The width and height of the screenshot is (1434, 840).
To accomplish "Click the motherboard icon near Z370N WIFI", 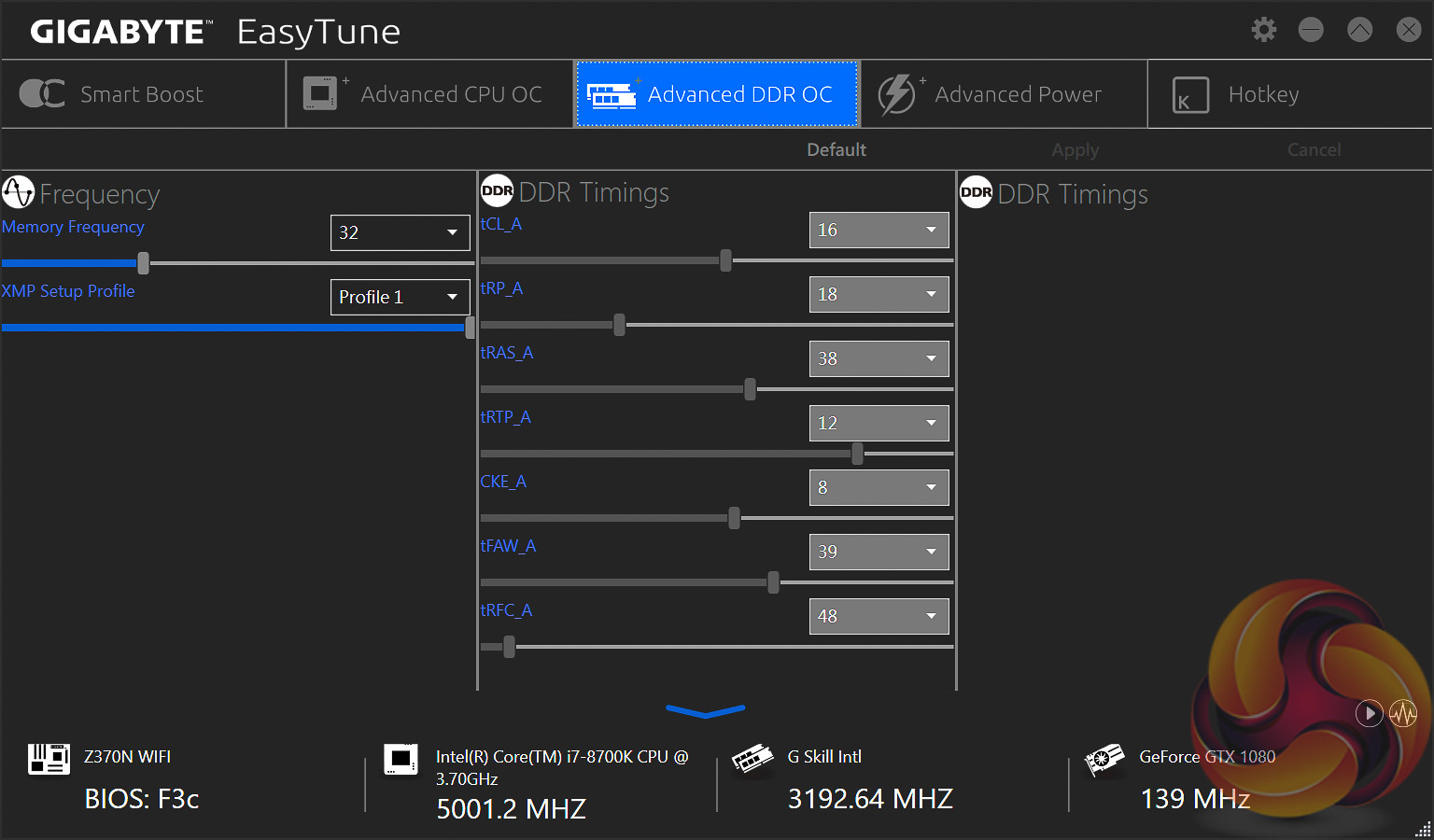I will tap(49, 759).
